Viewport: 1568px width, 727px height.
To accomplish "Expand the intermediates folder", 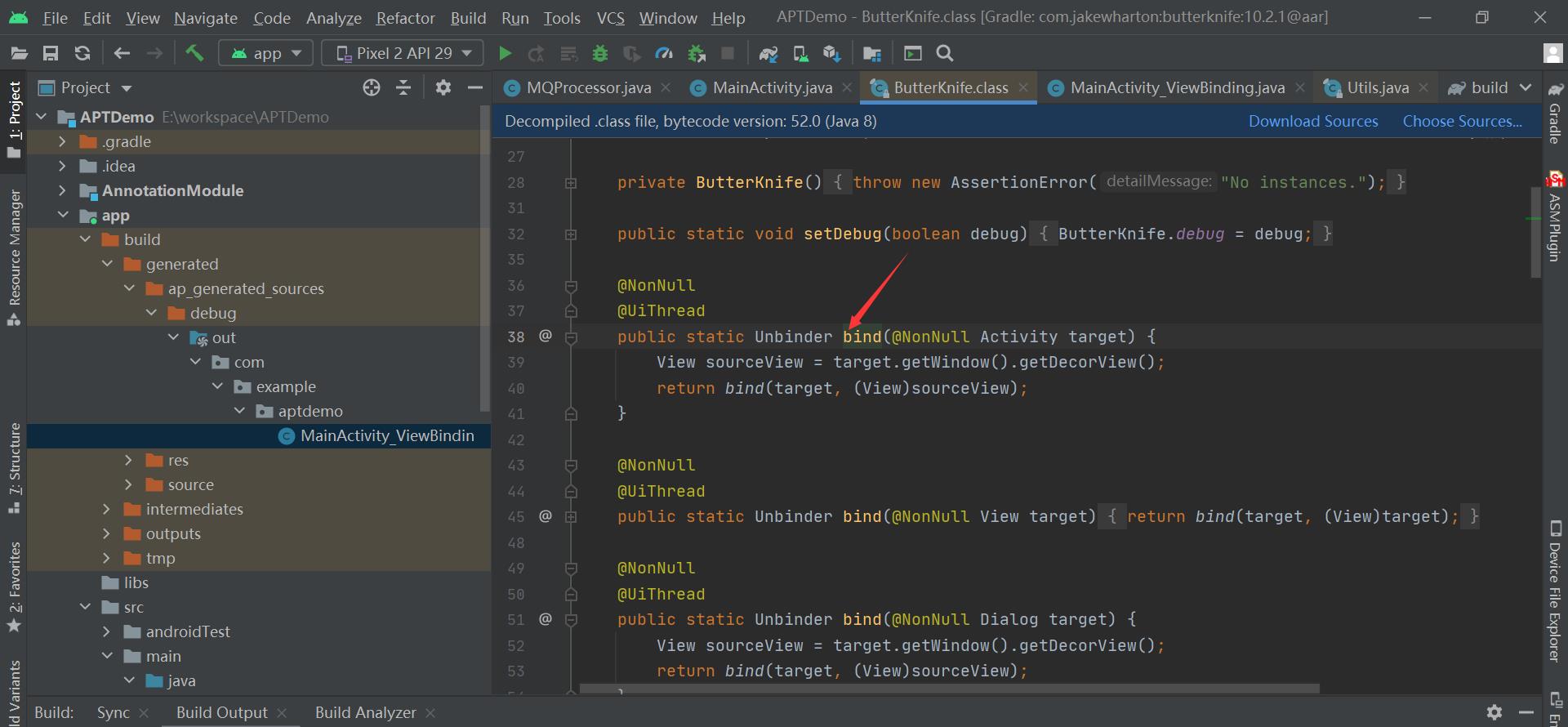I will pyautogui.click(x=106, y=509).
